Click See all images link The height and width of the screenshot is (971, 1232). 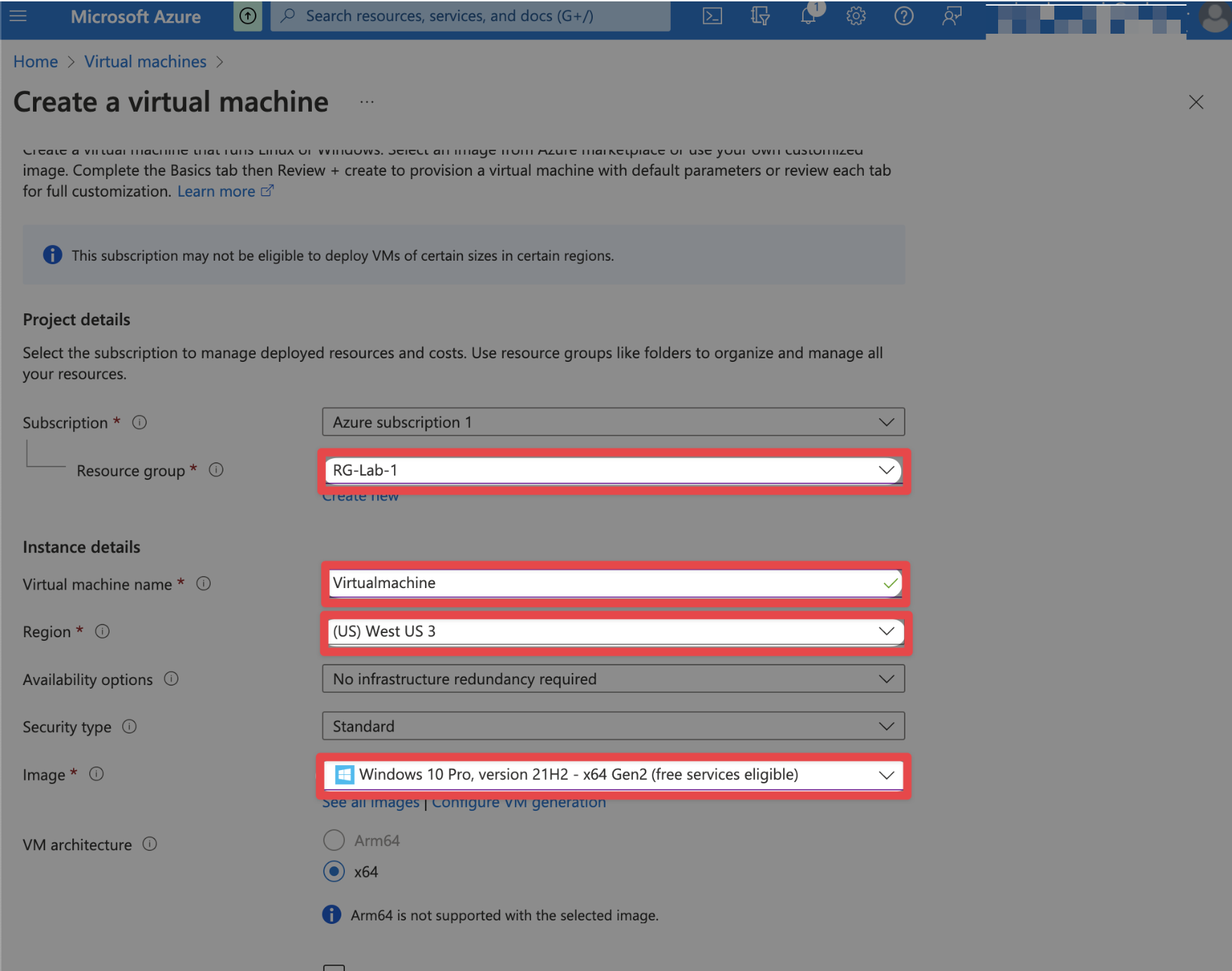[x=370, y=802]
